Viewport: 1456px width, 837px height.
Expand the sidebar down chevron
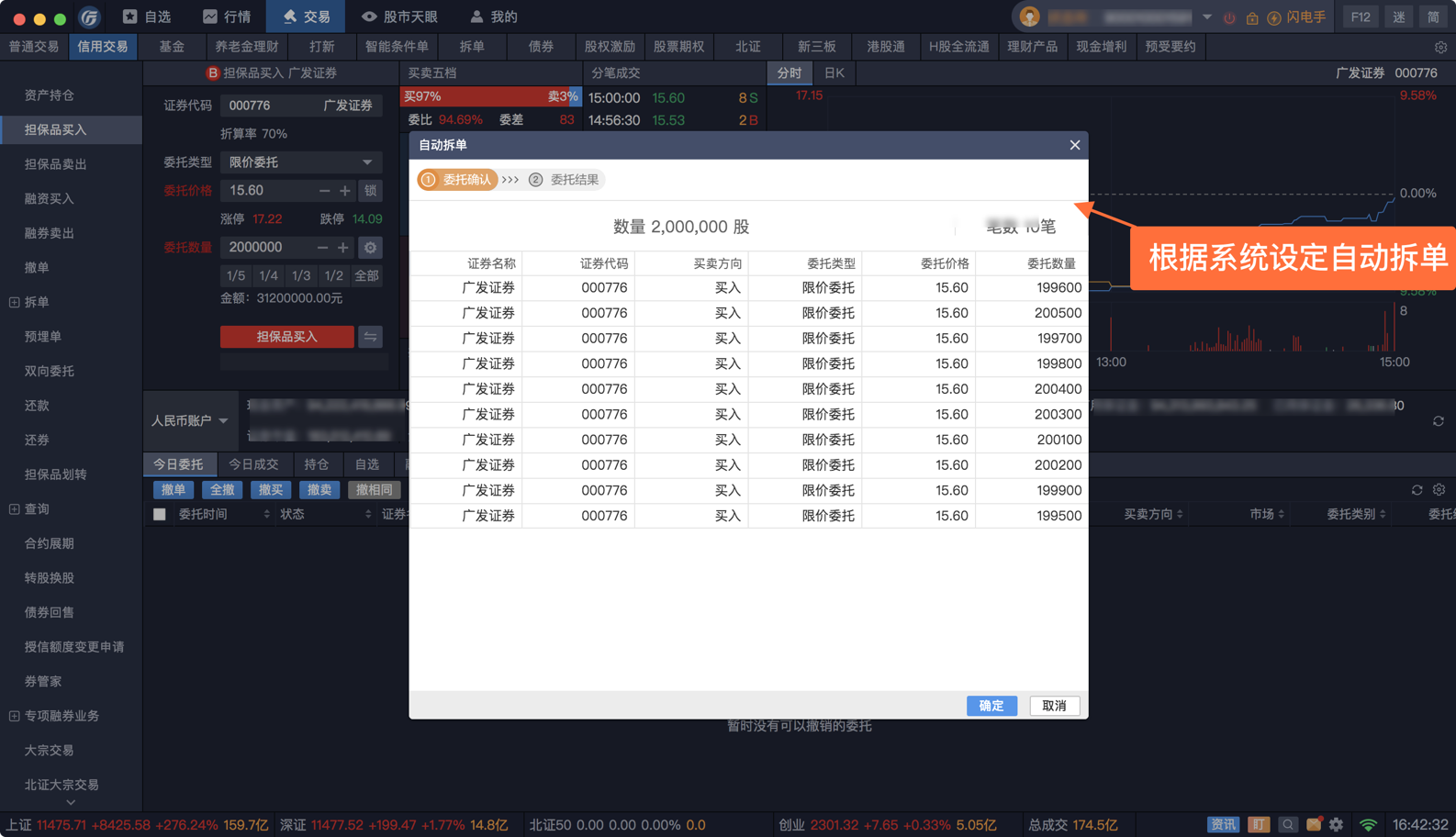[x=71, y=802]
